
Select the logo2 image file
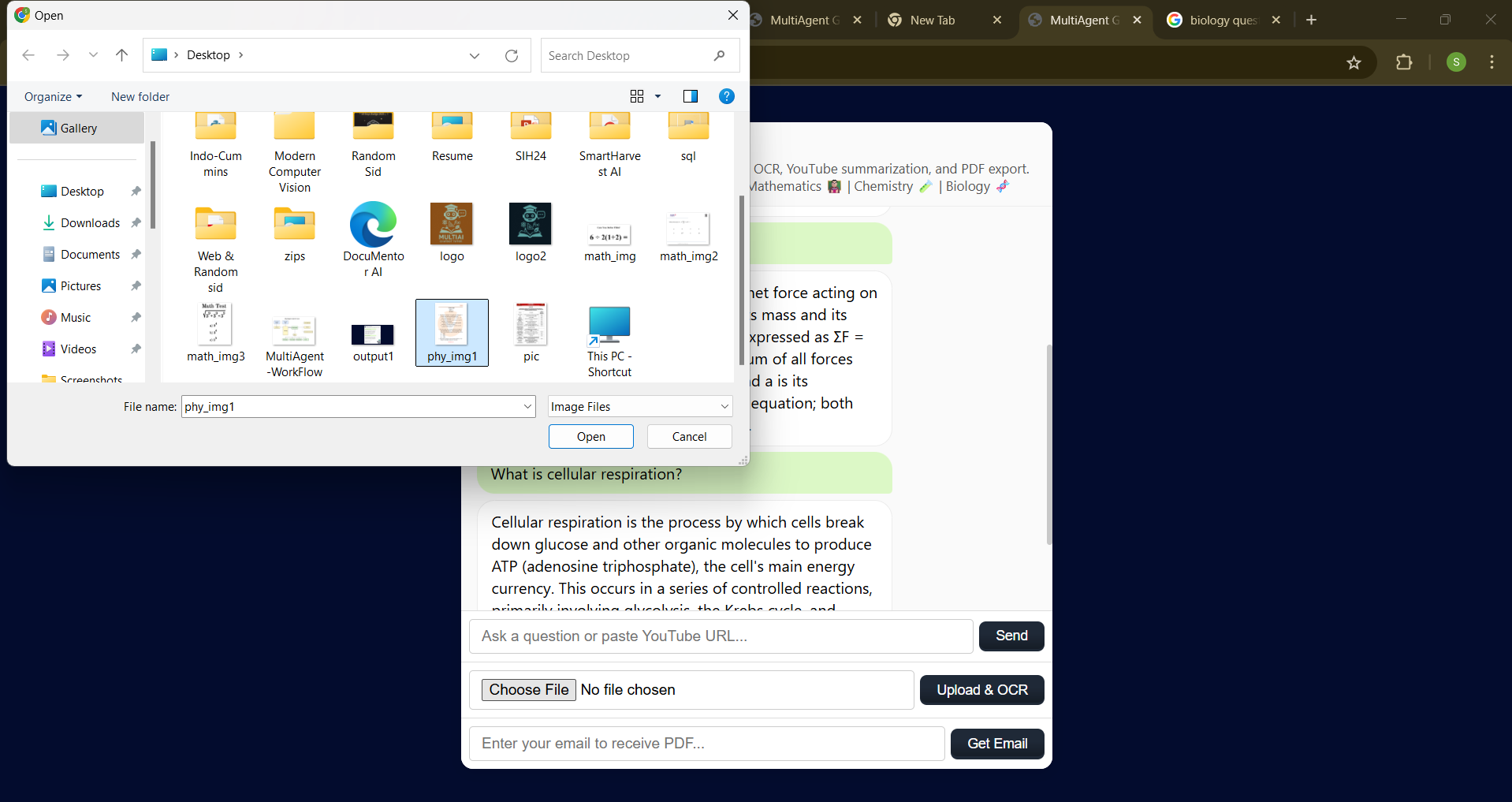531,233
